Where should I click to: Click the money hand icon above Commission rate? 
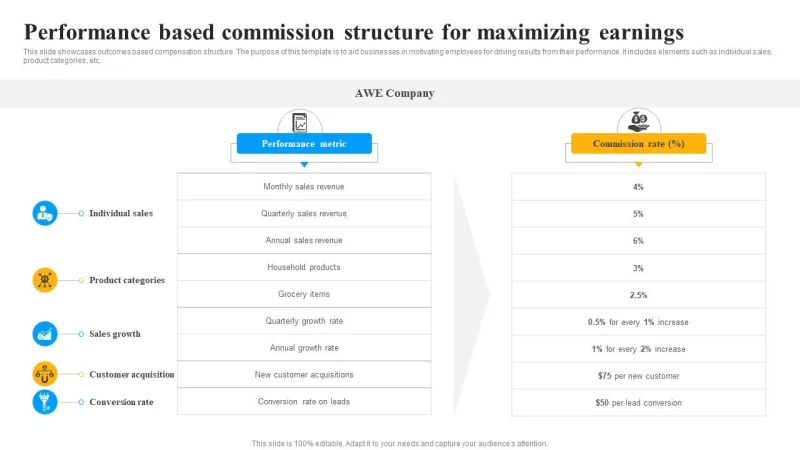click(x=638, y=121)
